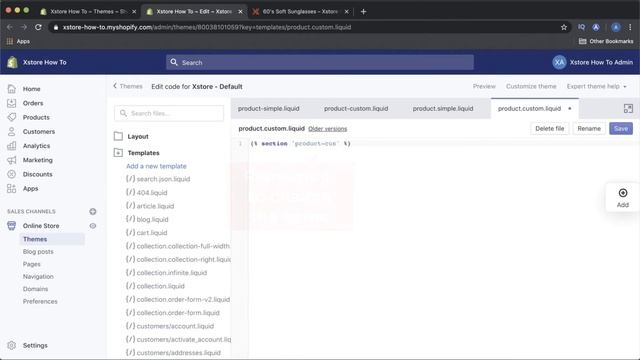The image size is (640, 360).
Task: Expand the code editor to fullscreen
Action: [x=628, y=108]
